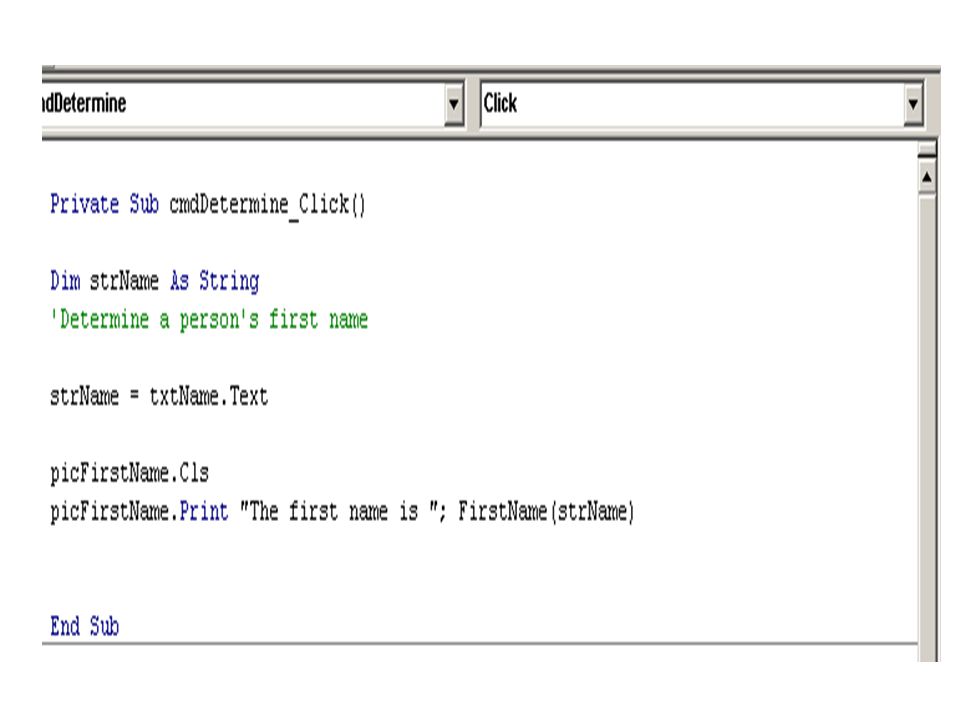Click the 'strName = txtName.Text' line
960x720 pixels.
click(x=159, y=396)
